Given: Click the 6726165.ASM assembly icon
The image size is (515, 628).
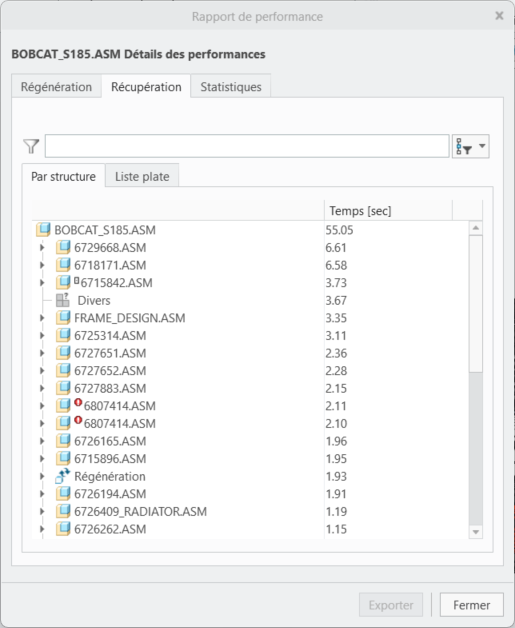Looking at the screenshot, I should (x=63, y=441).
